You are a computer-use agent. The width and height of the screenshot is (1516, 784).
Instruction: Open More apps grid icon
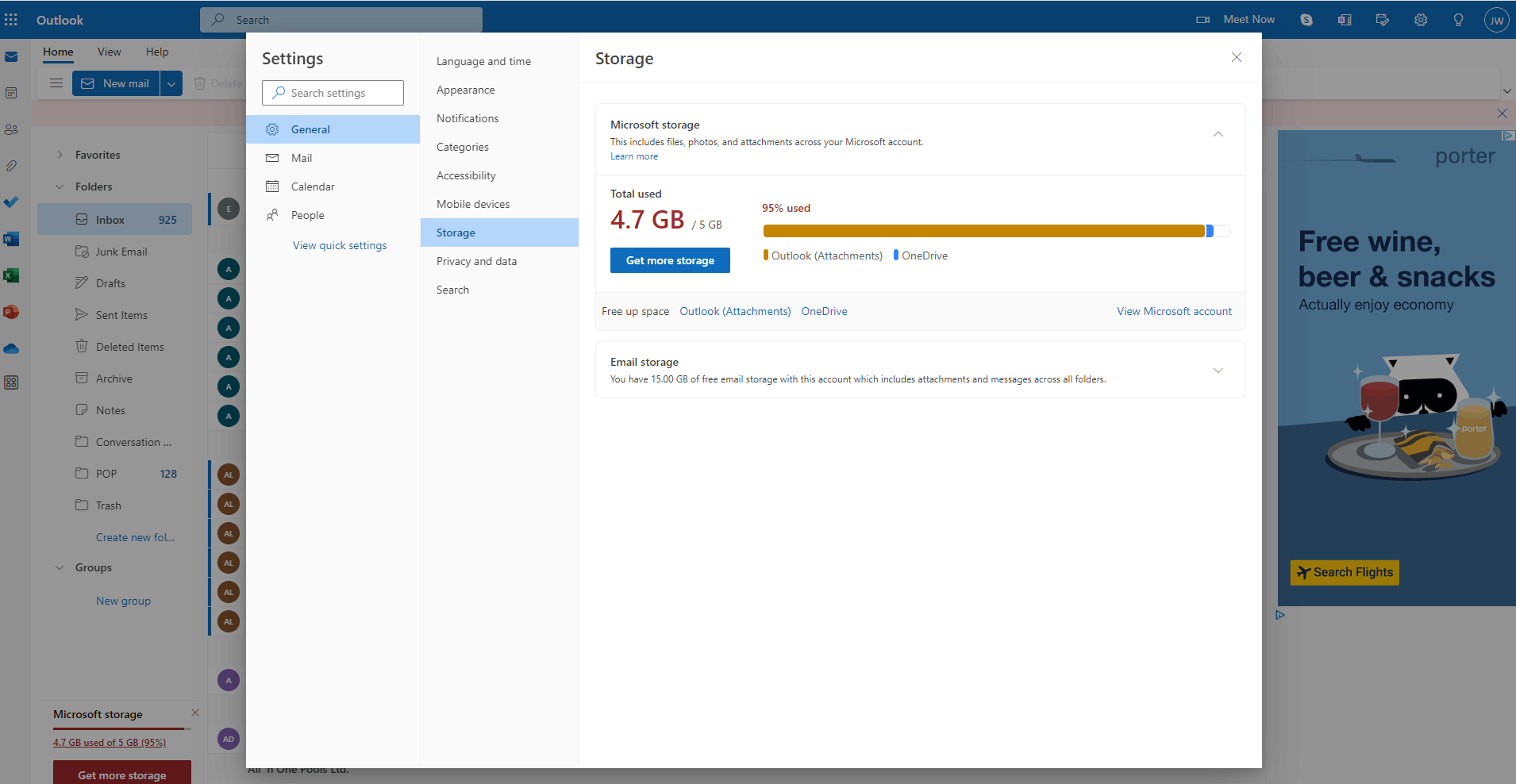pos(11,382)
